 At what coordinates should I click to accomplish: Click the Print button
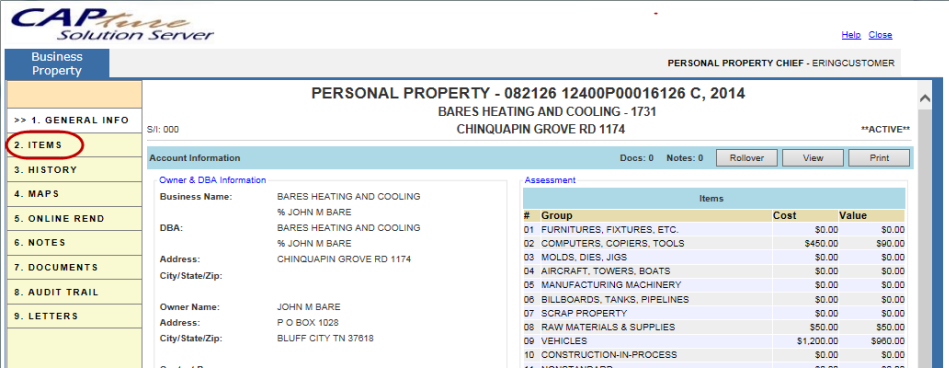tap(879, 158)
